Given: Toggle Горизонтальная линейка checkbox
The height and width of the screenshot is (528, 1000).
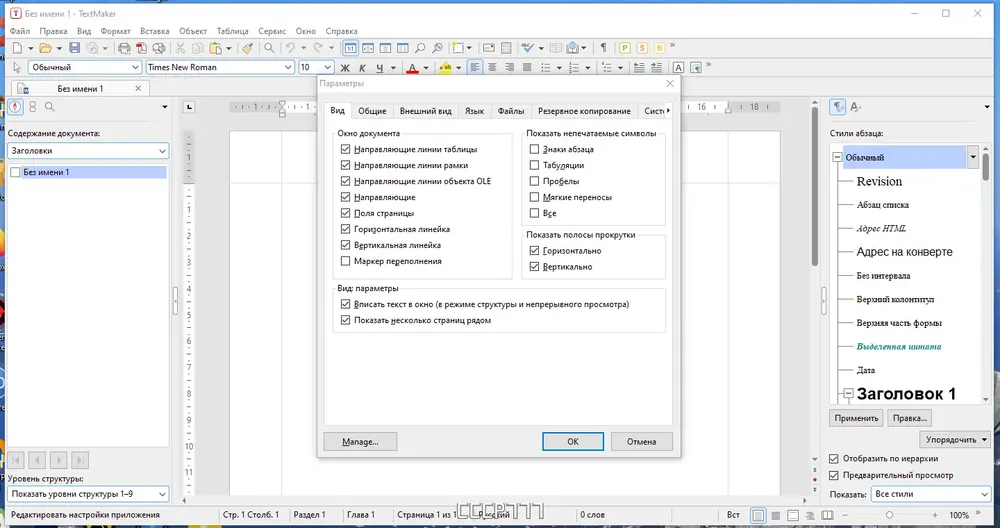Looking at the screenshot, I should 346,229.
